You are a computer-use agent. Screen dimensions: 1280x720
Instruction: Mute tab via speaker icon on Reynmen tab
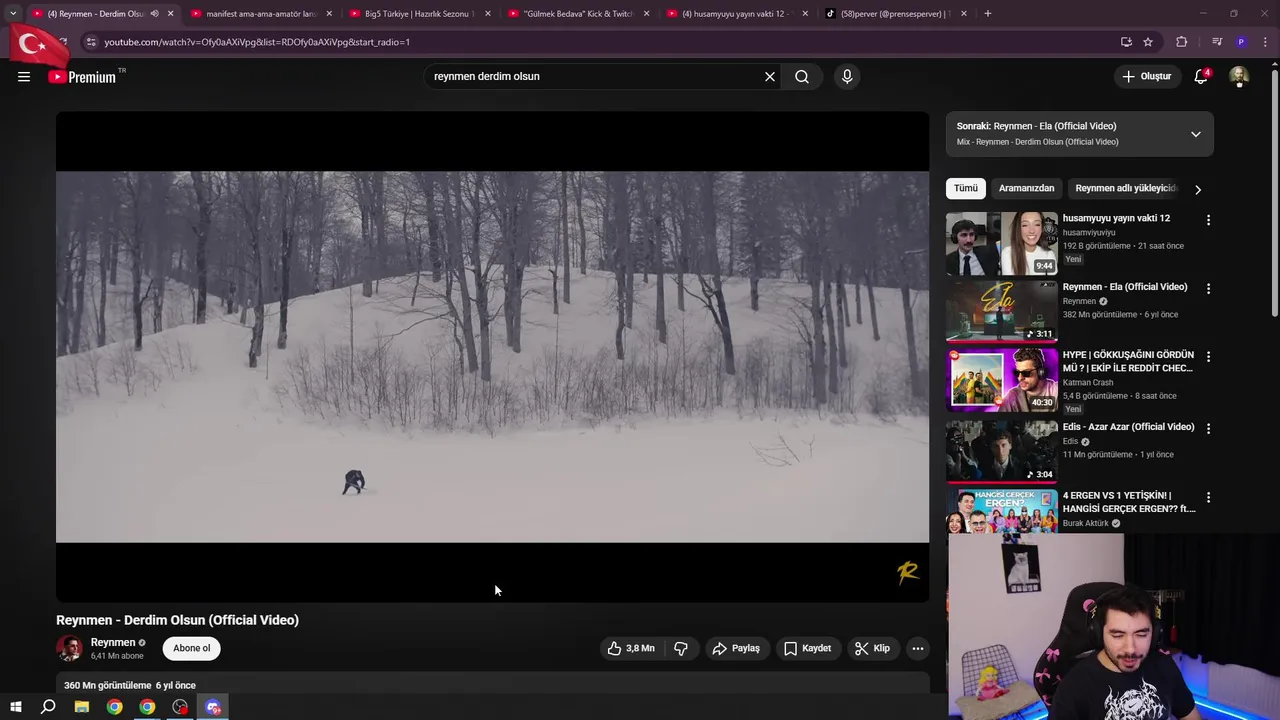click(154, 14)
